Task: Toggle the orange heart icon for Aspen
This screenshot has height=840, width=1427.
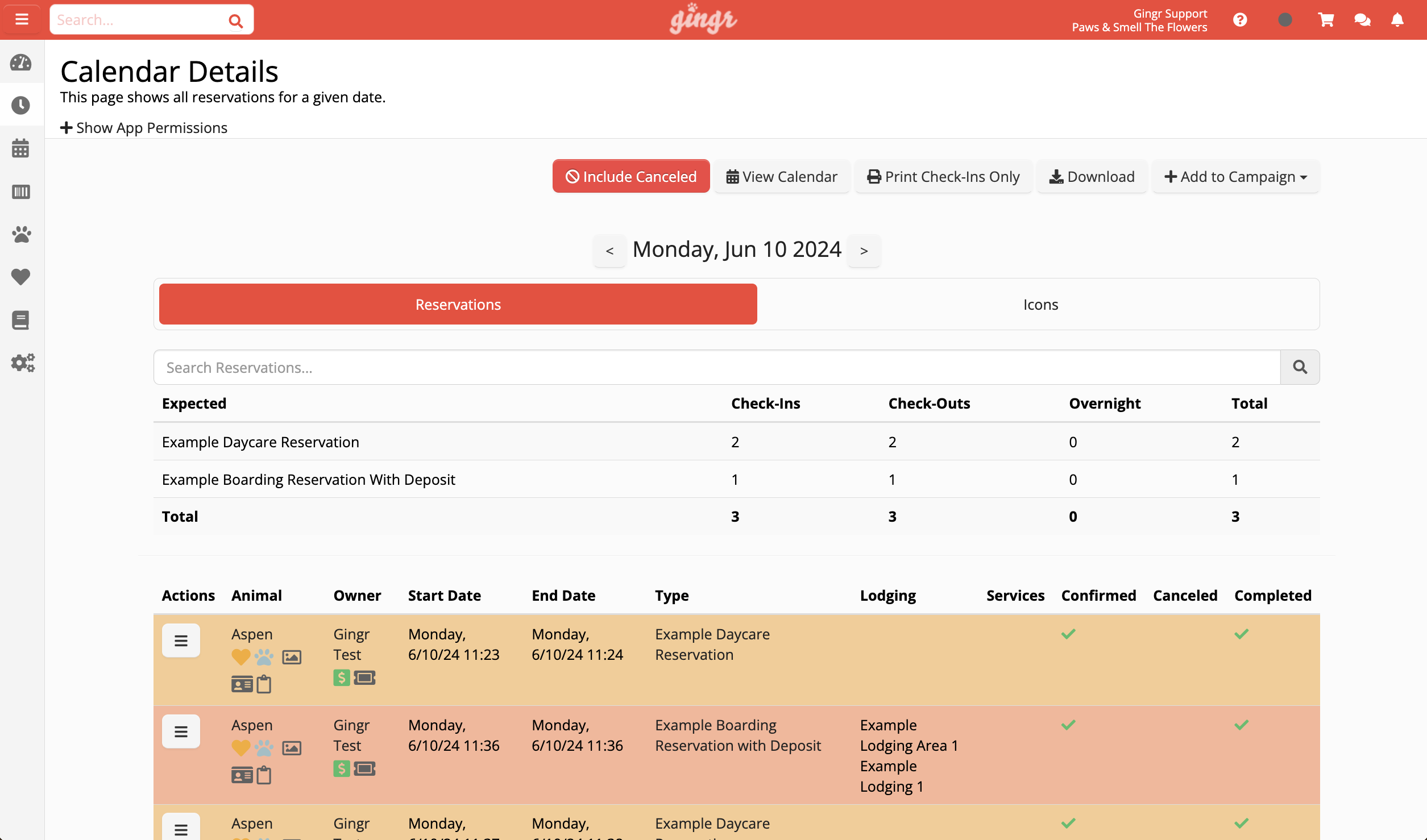Action: tap(240, 656)
